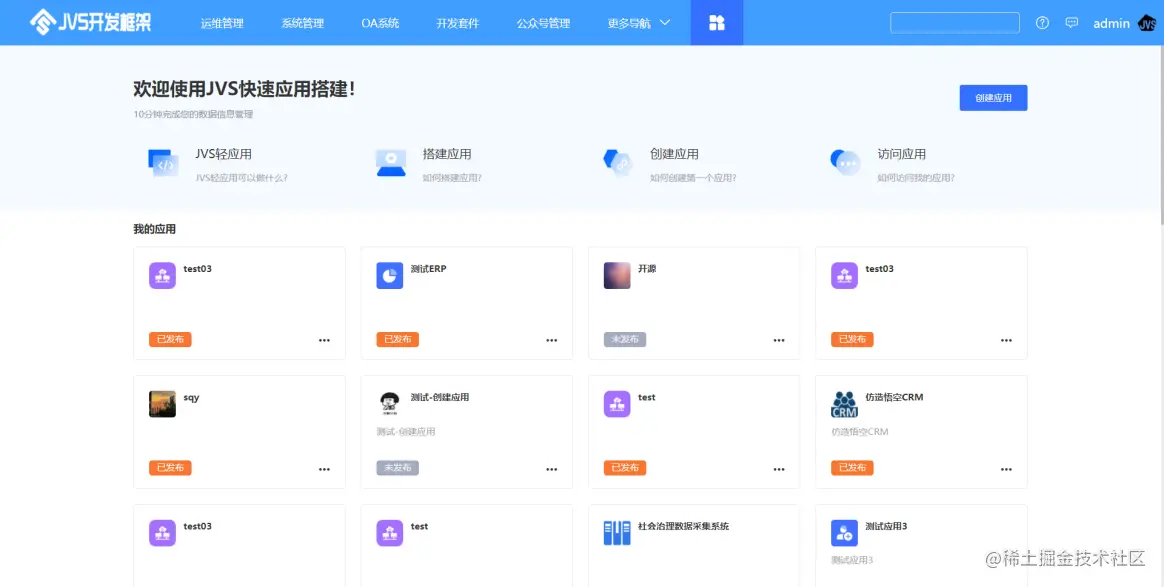Screen dimensions: 1164x587
Task: Click the 我的应用 section heading
Action: point(154,229)
